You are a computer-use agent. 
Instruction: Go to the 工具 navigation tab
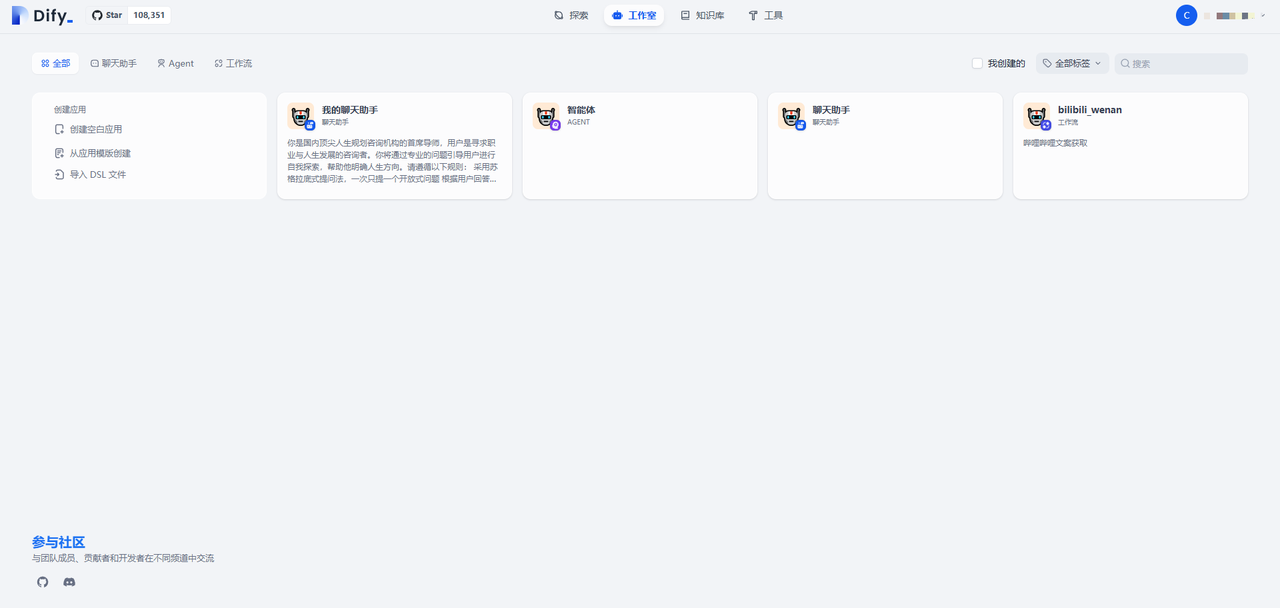tap(765, 16)
